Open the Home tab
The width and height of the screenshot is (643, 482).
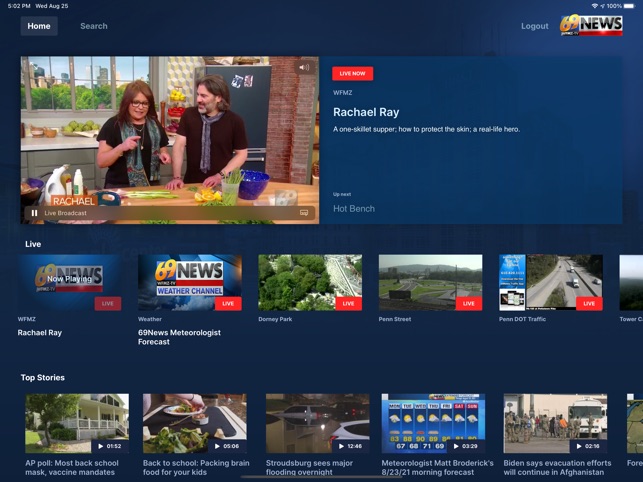click(39, 26)
